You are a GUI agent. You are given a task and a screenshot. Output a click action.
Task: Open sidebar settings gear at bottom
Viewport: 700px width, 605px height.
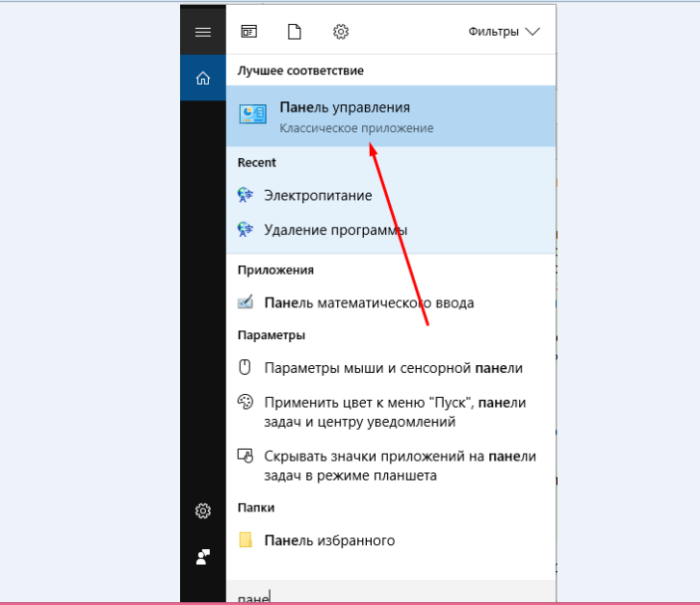pos(203,510)
